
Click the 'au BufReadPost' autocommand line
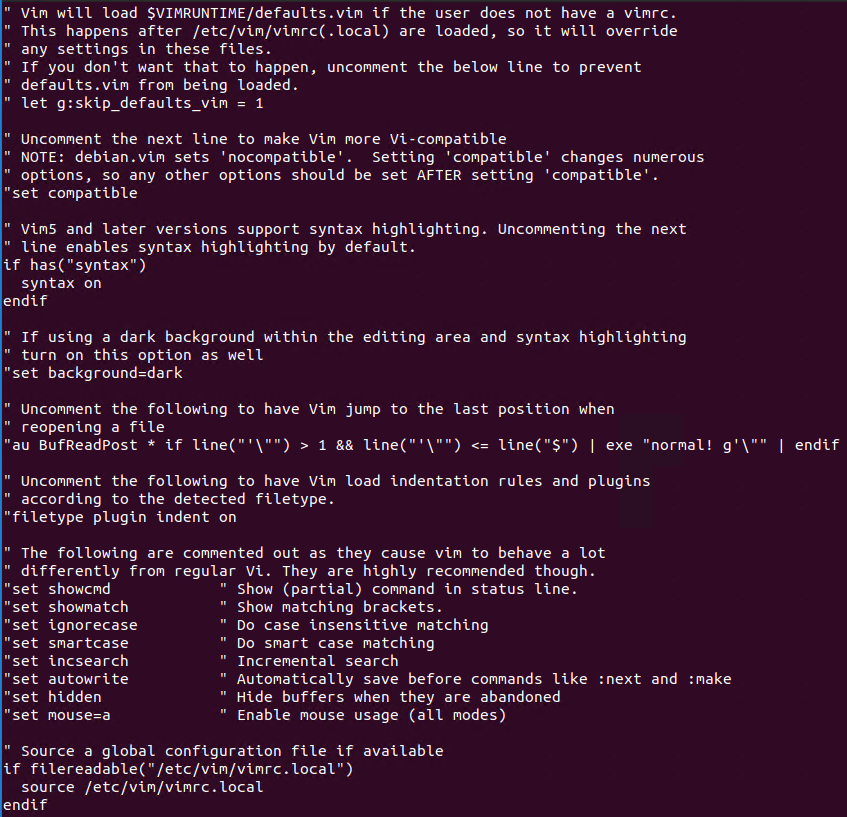(421, 445)
